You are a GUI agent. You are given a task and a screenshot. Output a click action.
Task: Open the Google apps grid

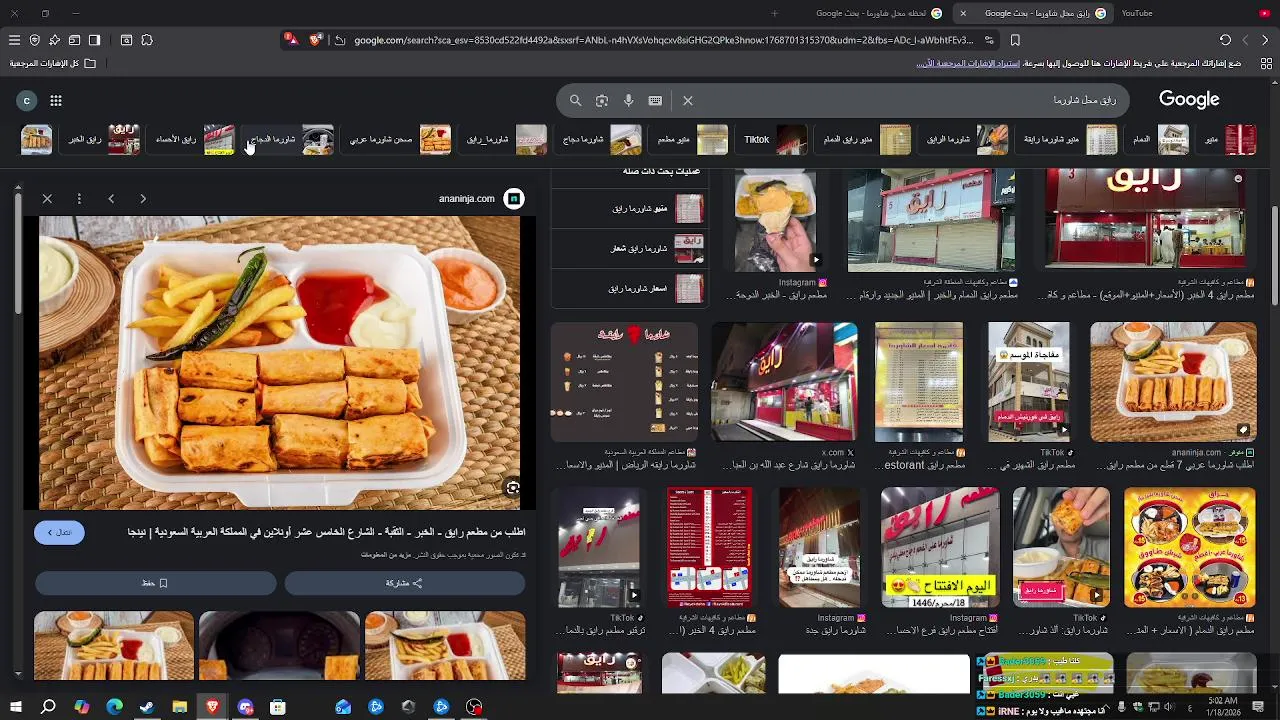tap(56, 100)
